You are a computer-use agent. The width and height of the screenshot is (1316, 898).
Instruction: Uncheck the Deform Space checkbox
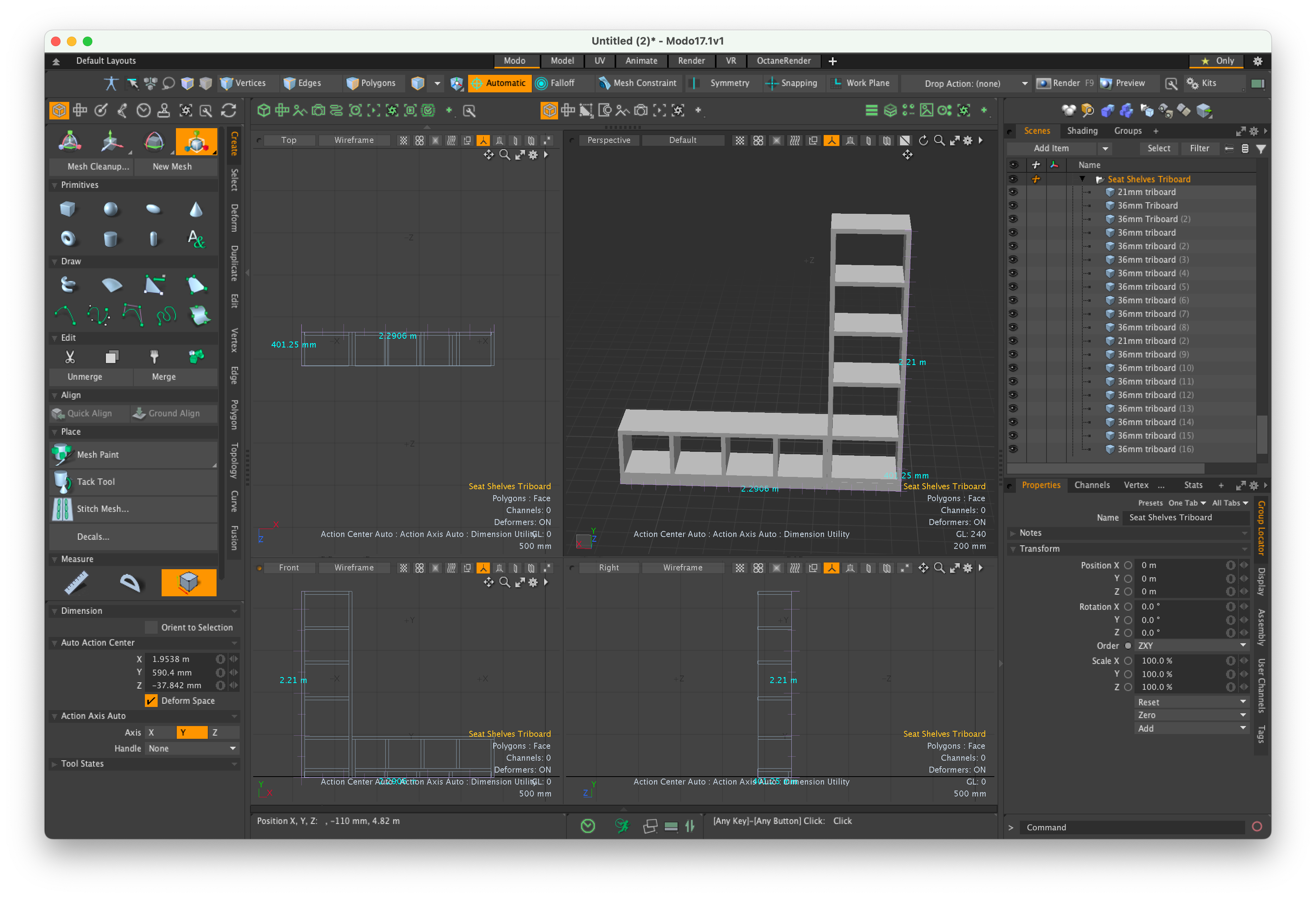coord(151,701)
